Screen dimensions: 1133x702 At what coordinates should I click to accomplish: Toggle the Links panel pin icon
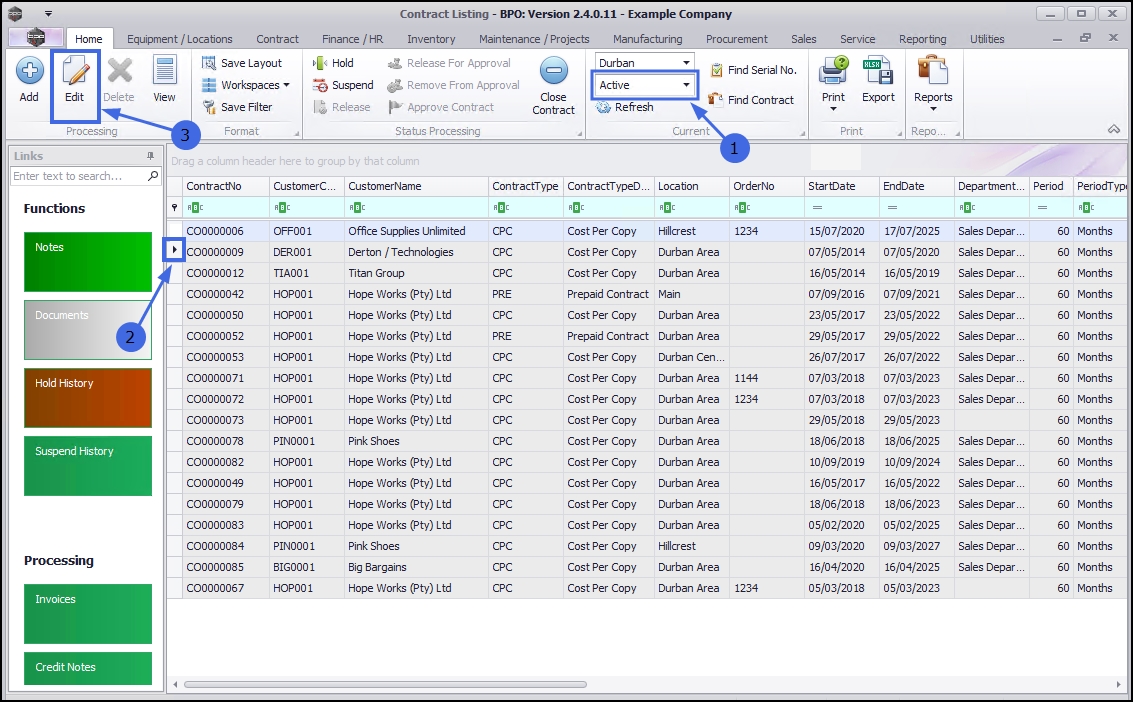[150, 155]
